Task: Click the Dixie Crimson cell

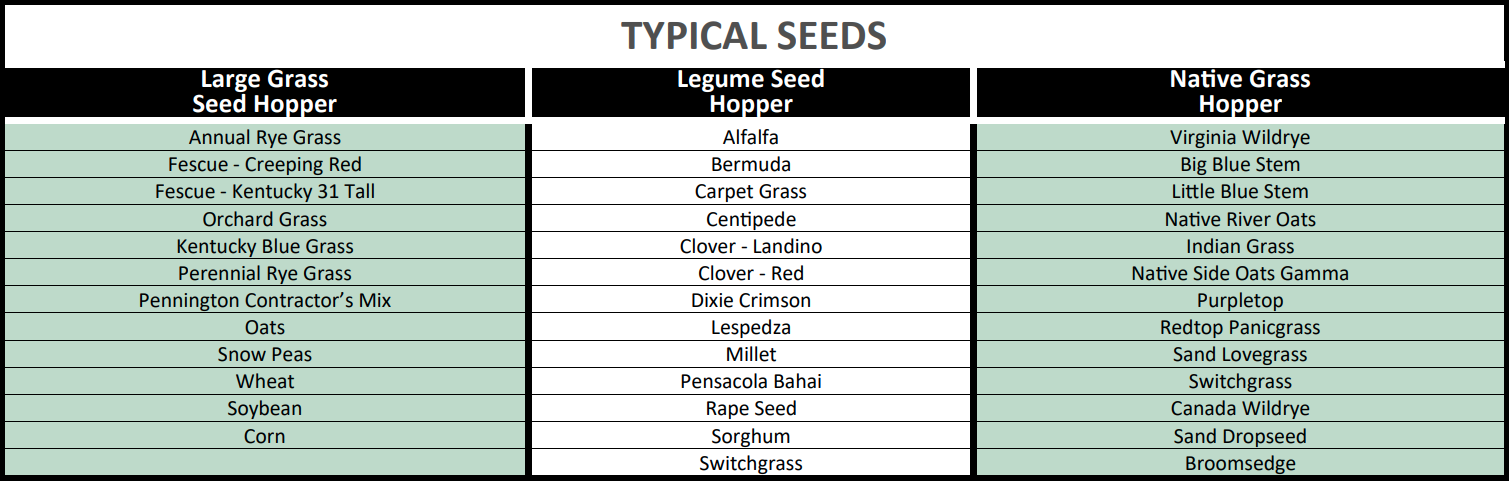Action: 751,300
